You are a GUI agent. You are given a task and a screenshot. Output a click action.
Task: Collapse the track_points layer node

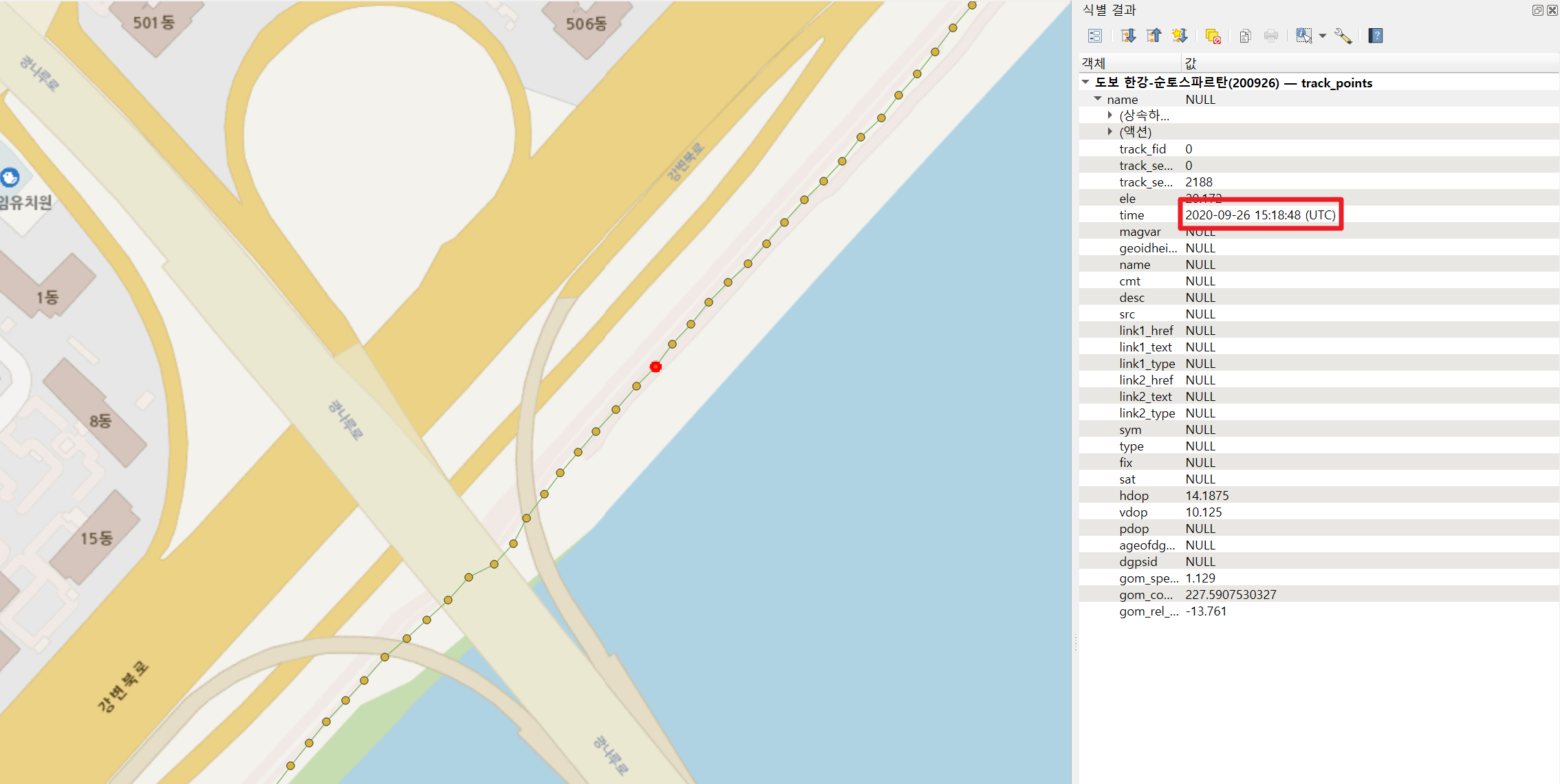[1085, 83]
